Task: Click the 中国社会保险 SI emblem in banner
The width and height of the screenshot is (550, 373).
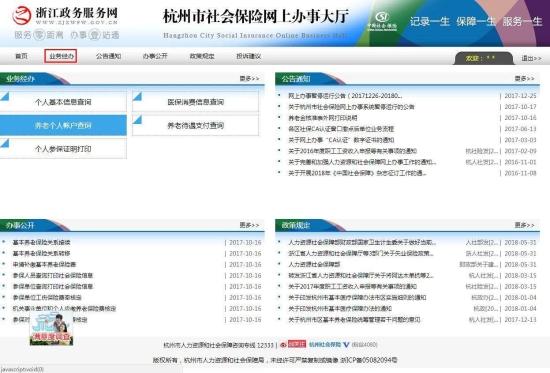Action: 382,20
